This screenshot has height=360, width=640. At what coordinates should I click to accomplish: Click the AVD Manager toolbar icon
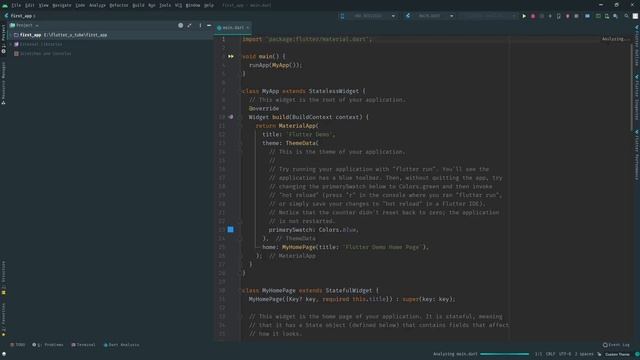pos(607,16)
